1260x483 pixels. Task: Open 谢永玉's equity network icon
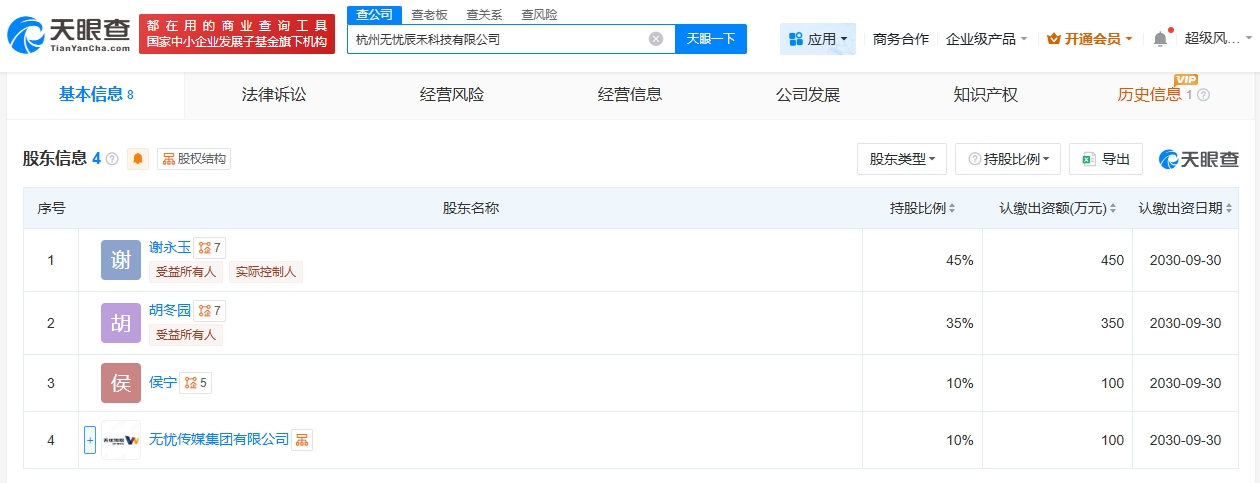pyautogui.click(x=209, y=248)
